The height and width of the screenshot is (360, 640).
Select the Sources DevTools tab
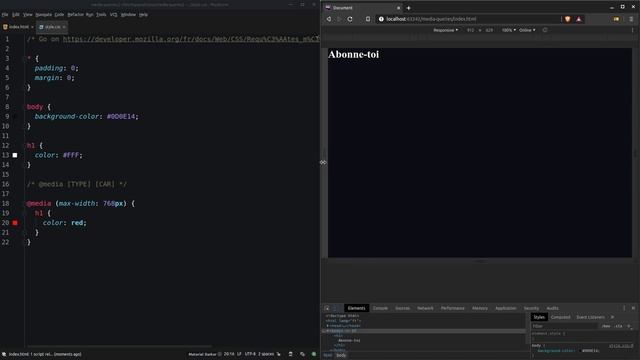tap(402, 308)
